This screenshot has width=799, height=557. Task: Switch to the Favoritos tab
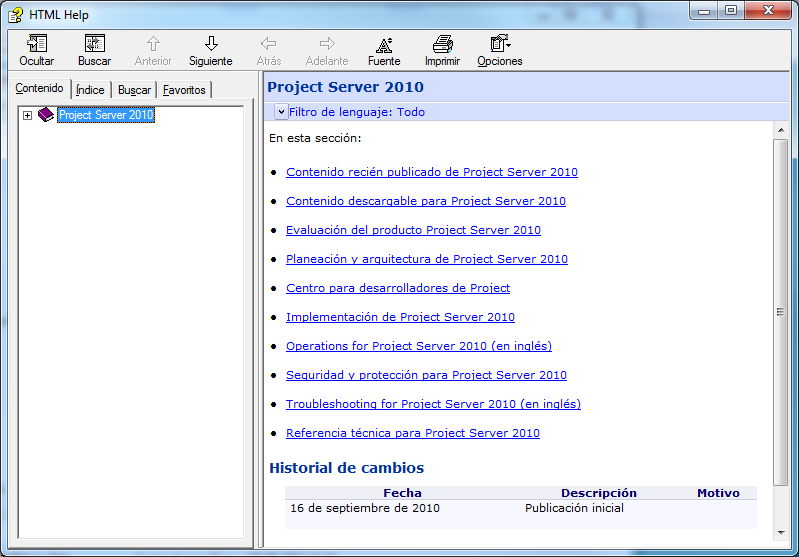click(x=184, y=90)
